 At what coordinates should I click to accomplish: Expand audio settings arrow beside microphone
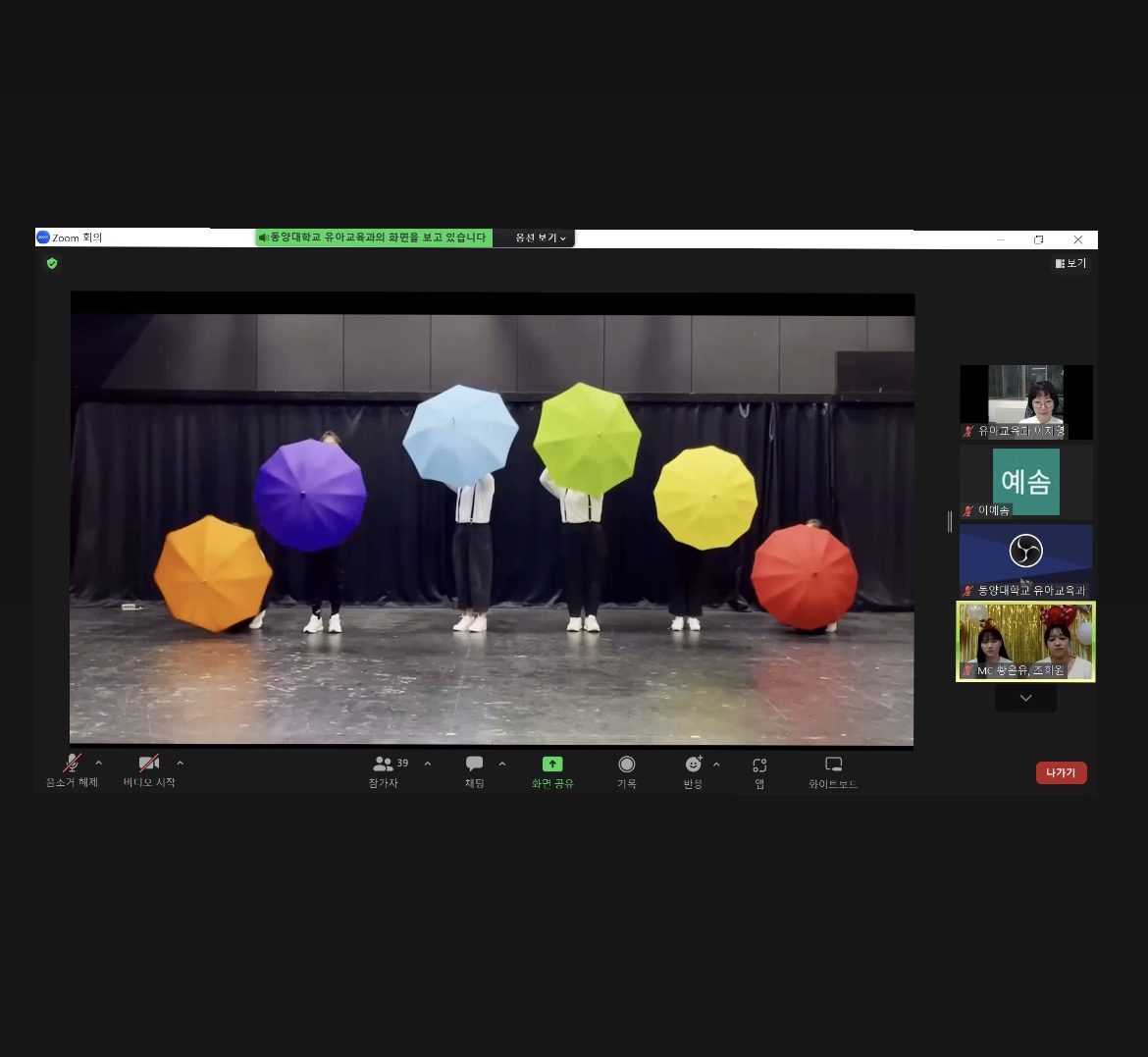pyautogui.click(x=98, y=763)
